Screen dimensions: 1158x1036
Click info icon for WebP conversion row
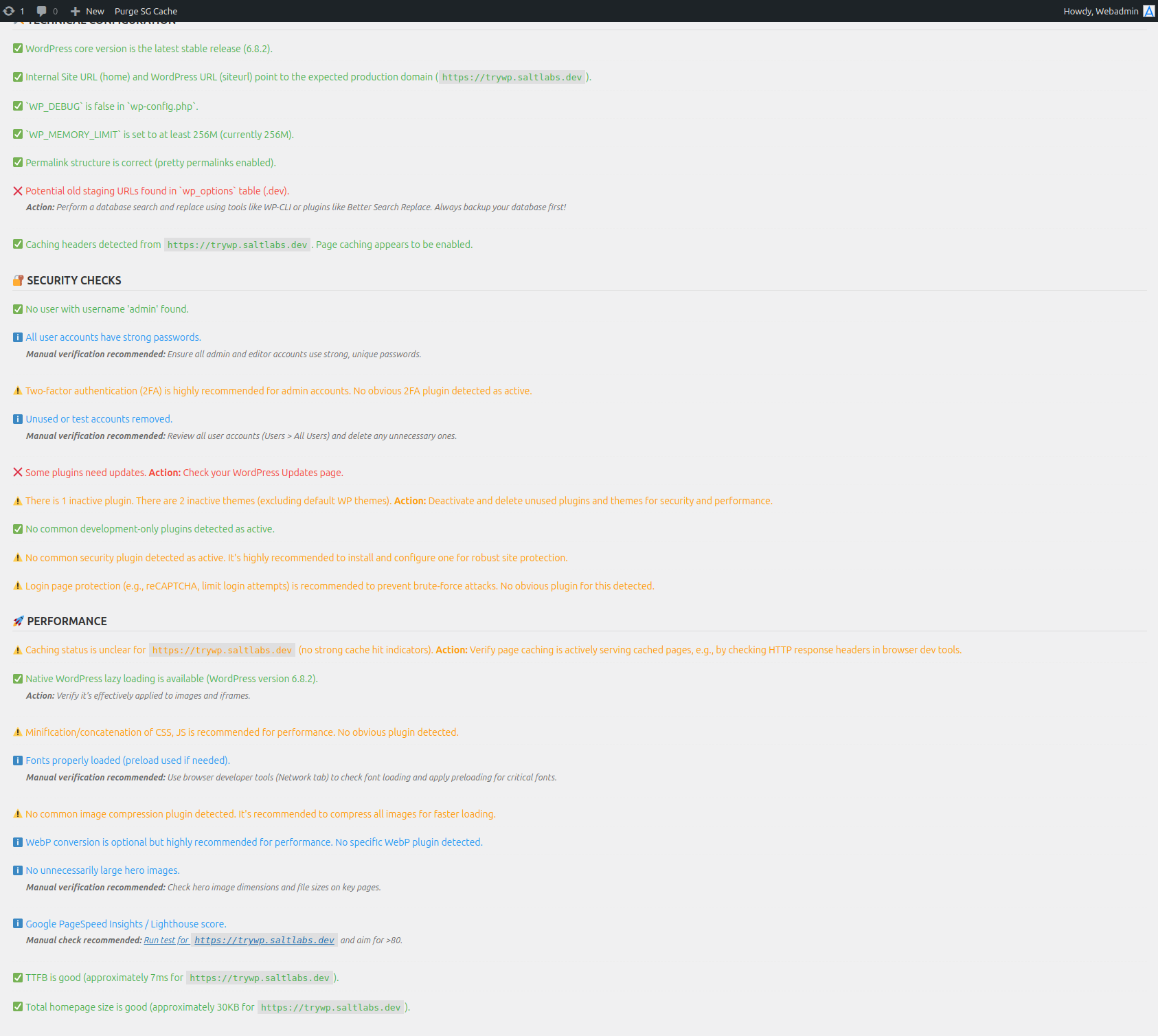click(x=18, y=842)
